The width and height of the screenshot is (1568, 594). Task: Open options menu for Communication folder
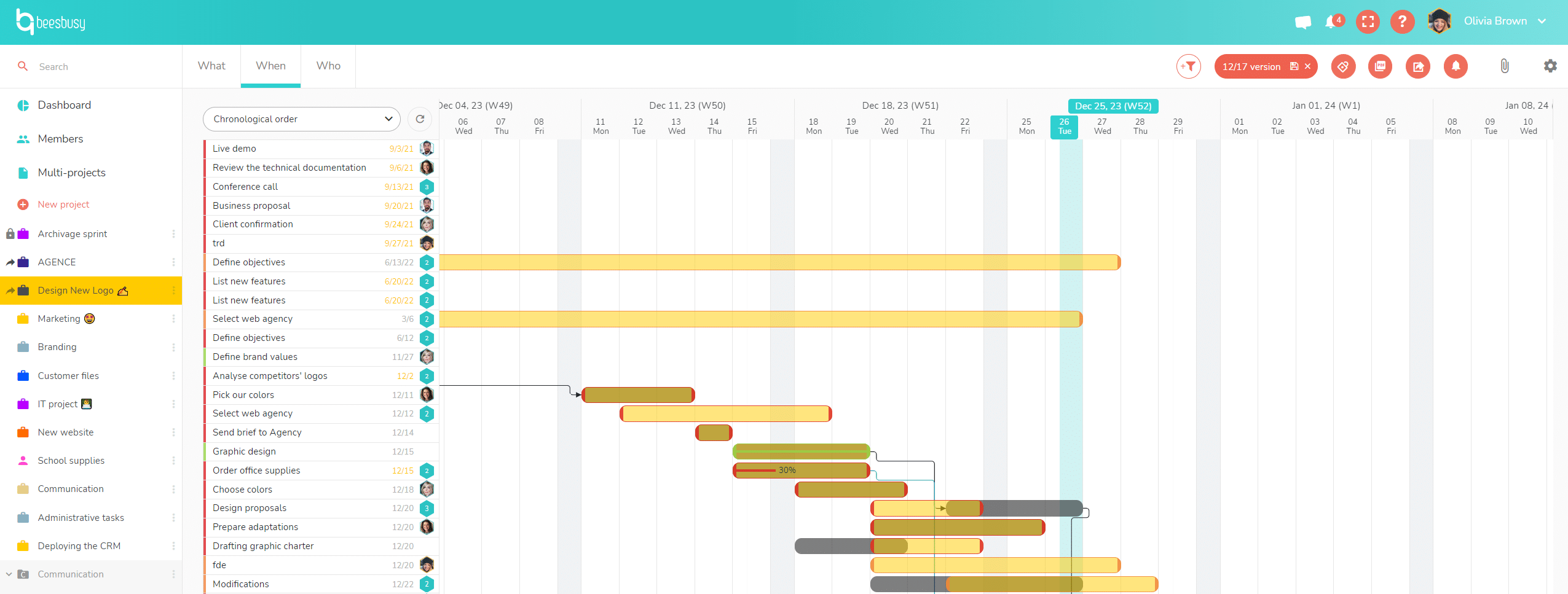[173, 574]
